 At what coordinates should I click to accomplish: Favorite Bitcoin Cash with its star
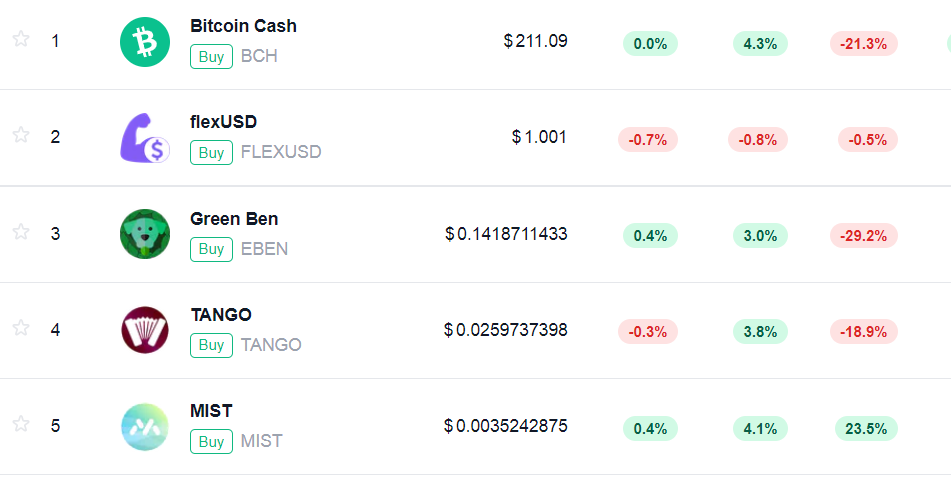coord(21,39)
